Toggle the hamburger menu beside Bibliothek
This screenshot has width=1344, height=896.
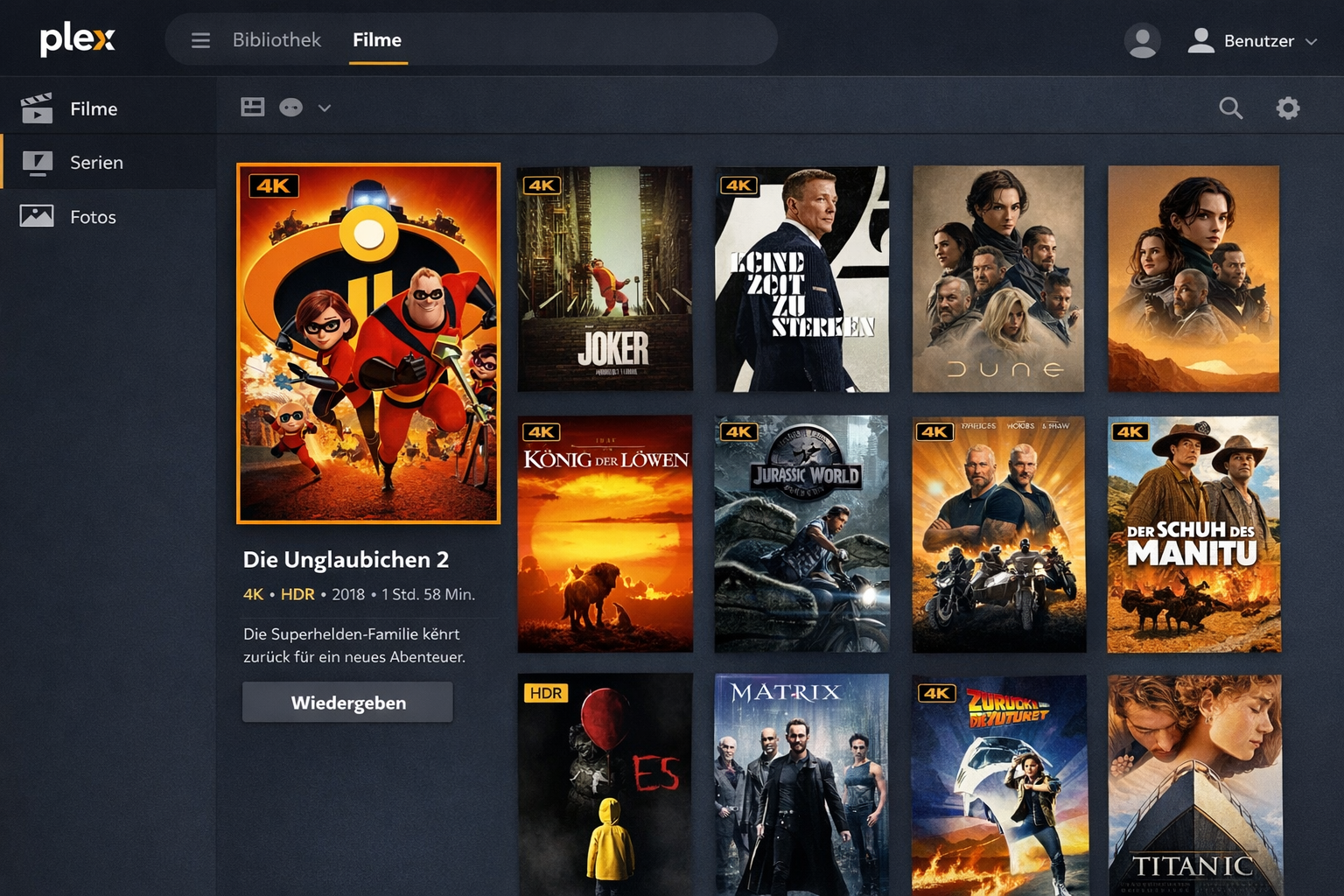point(200,40)
